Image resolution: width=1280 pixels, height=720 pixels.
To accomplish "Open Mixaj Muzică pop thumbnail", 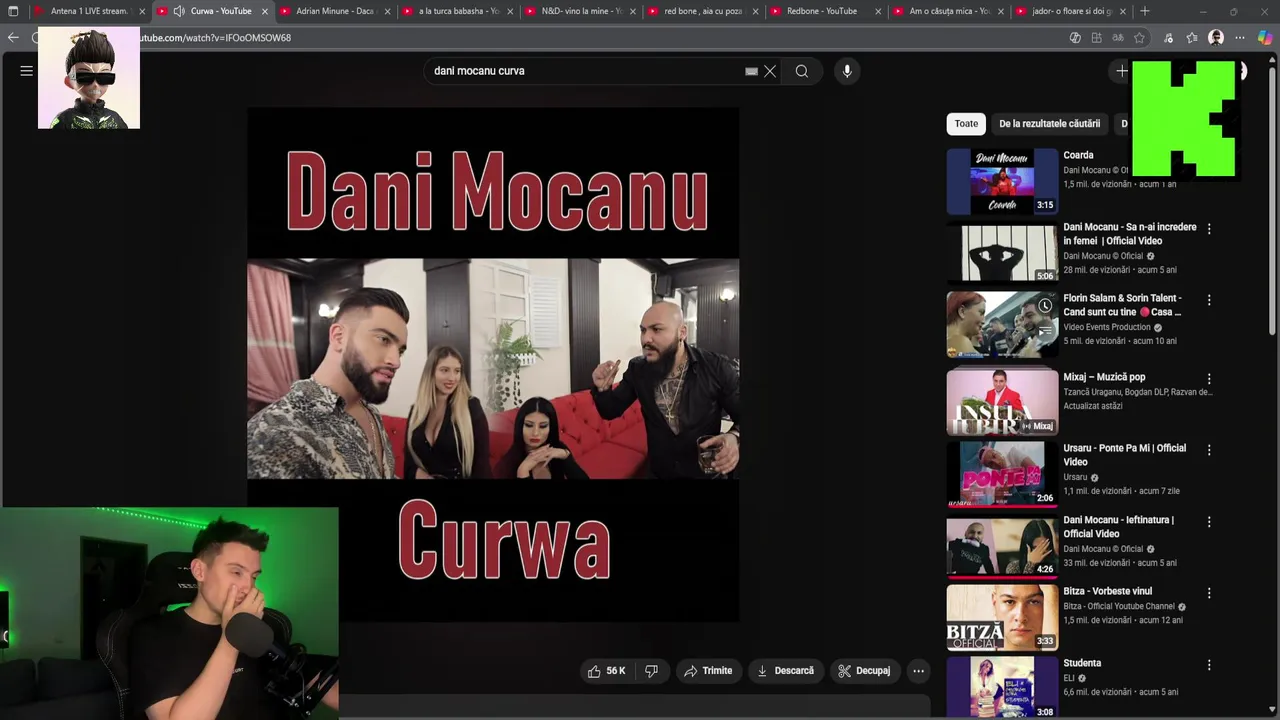I will (x=1002, y=402).
